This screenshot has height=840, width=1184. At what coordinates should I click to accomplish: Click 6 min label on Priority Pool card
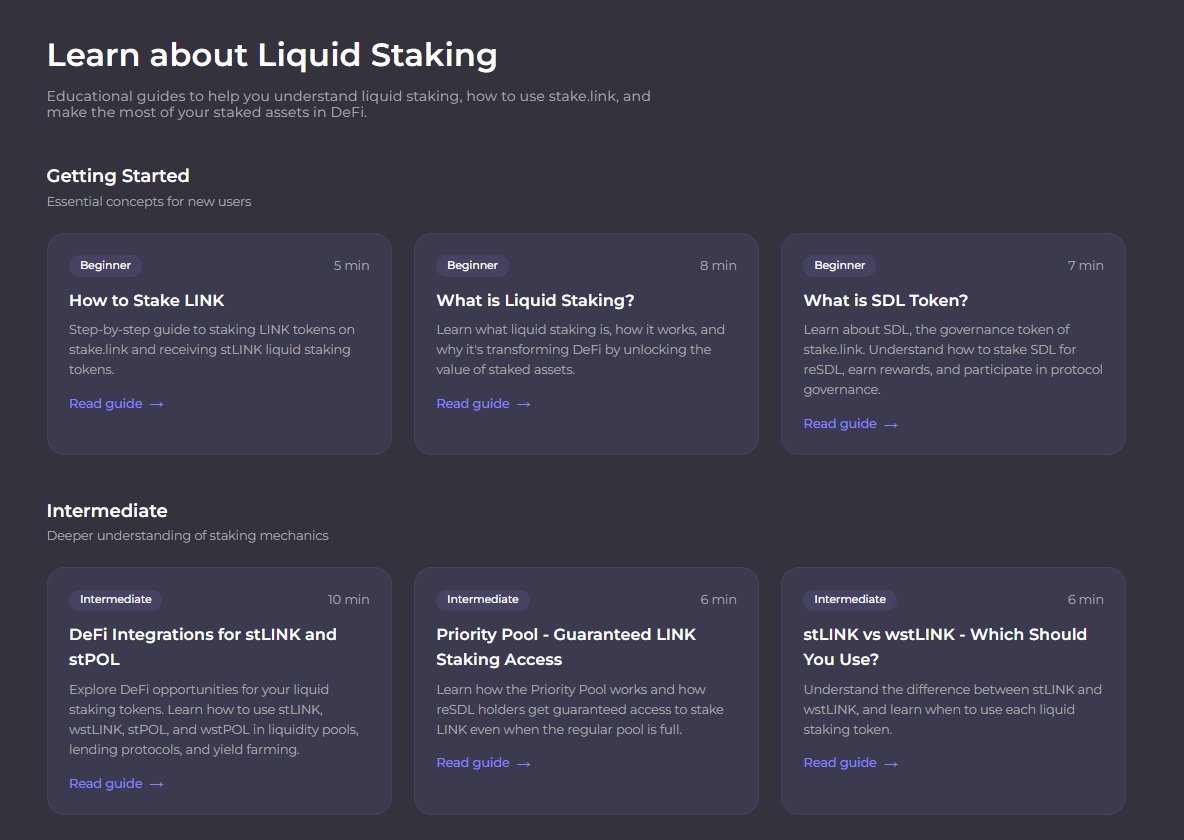point(718,599)
